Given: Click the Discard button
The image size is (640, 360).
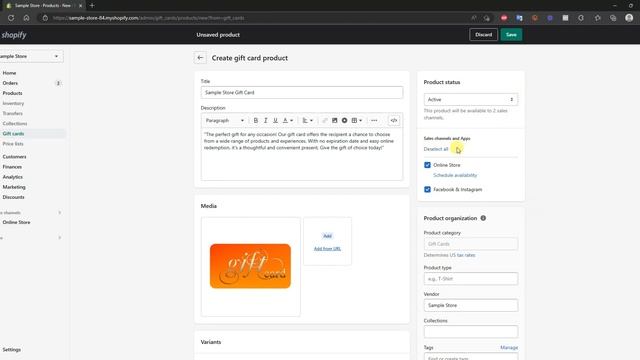Looking at the screenshot, I should (483, 35).
